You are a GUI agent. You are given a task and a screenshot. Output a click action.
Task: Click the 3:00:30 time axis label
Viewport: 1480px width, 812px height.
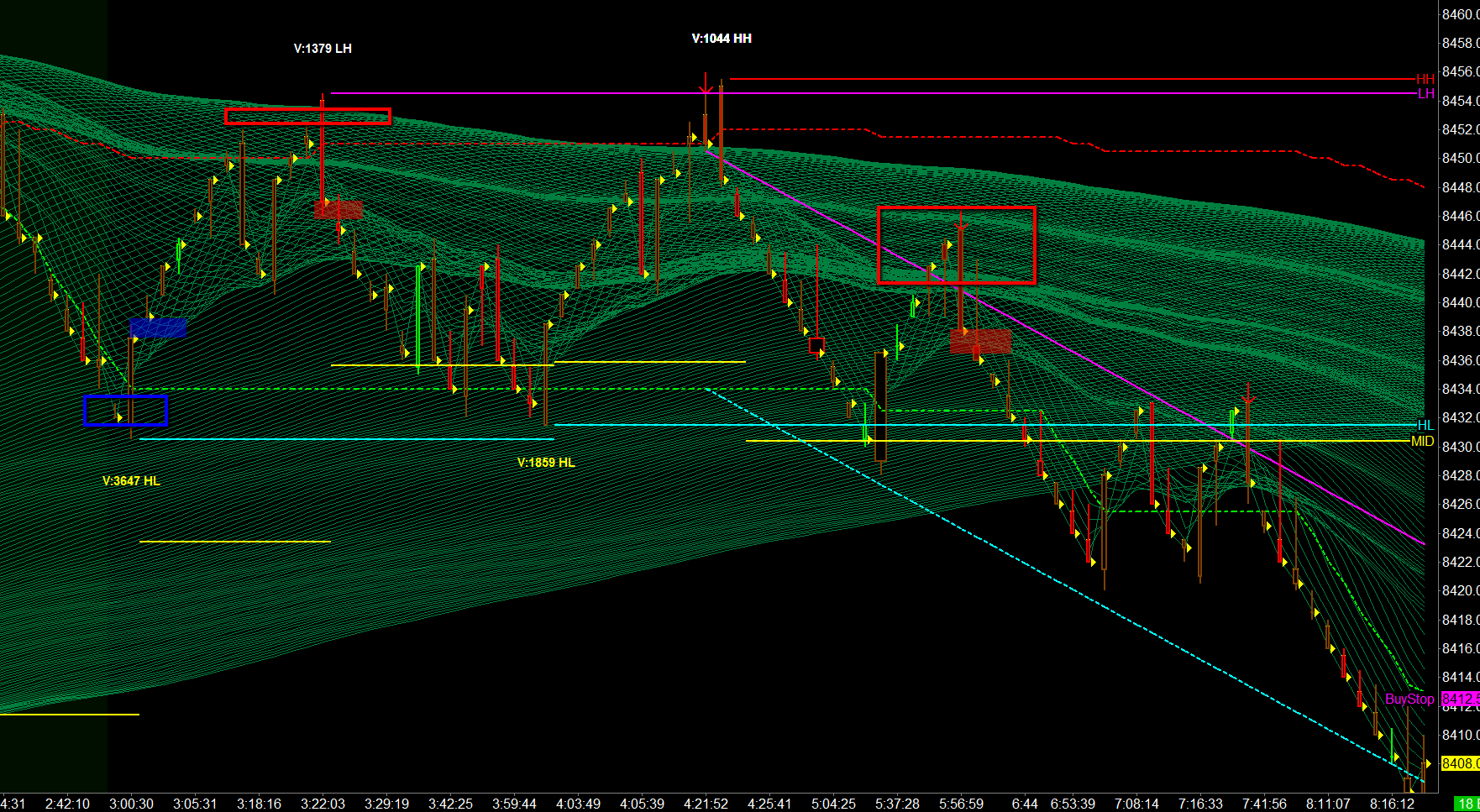coord(131,804)
